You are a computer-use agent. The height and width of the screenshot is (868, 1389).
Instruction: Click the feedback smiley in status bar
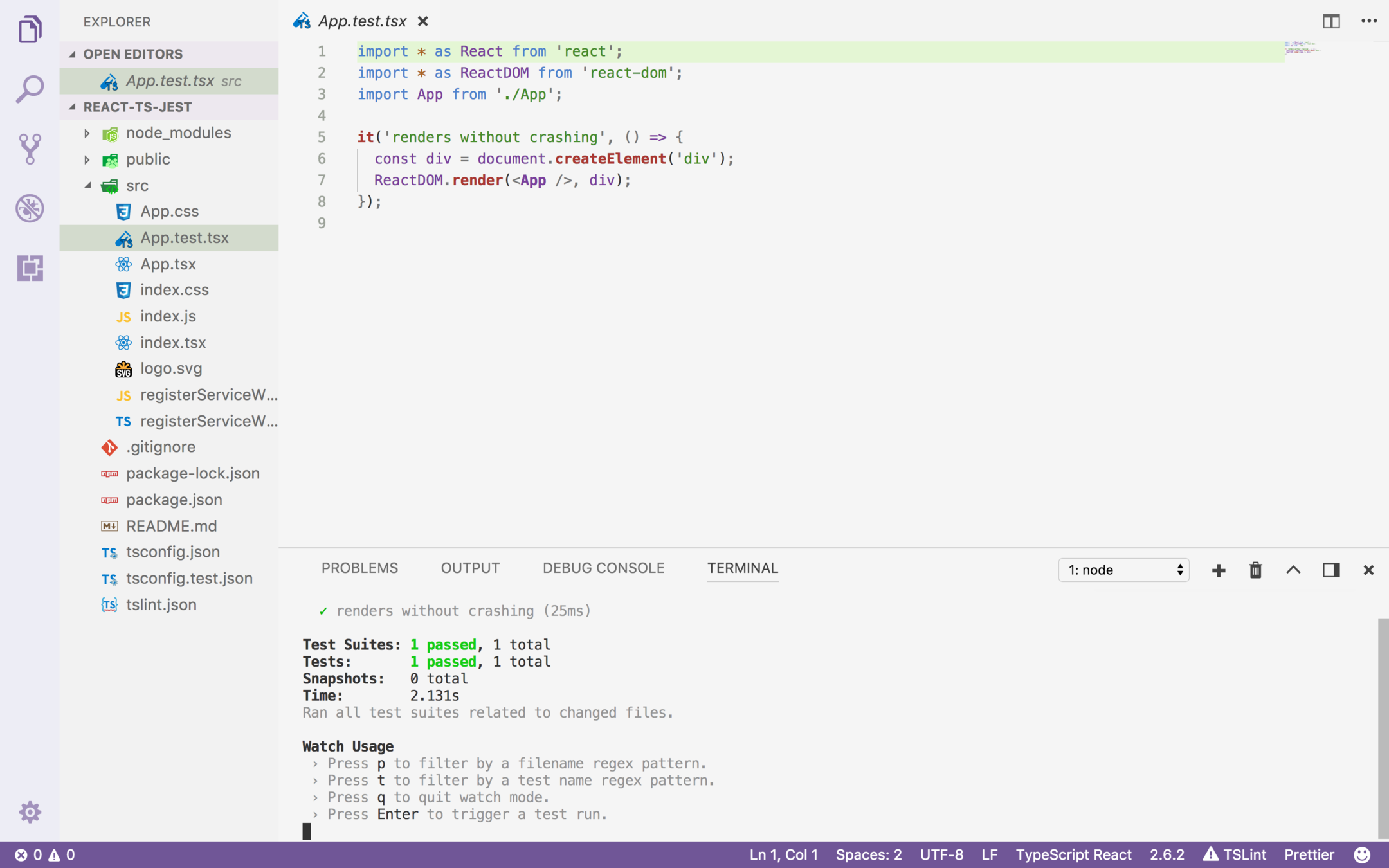click(1362, 855)
